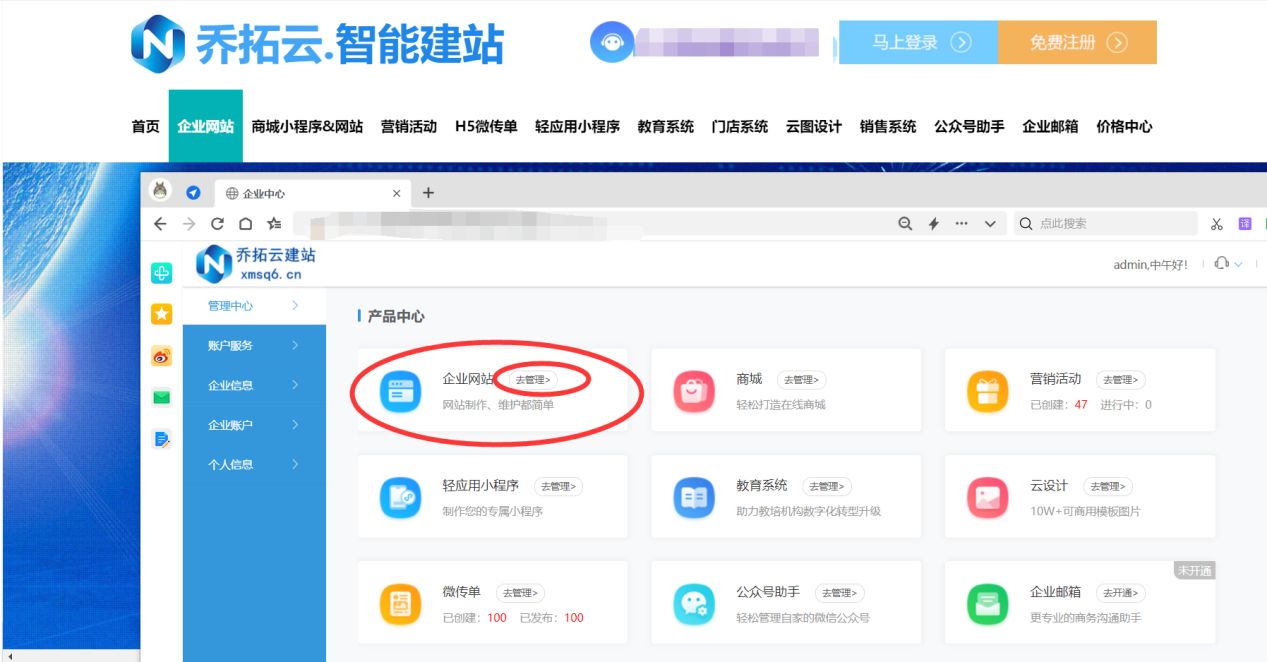Click 去管理 next to 云设计
The image size is (1267, 662).
pyautogui.click(x=1107, y=486)
